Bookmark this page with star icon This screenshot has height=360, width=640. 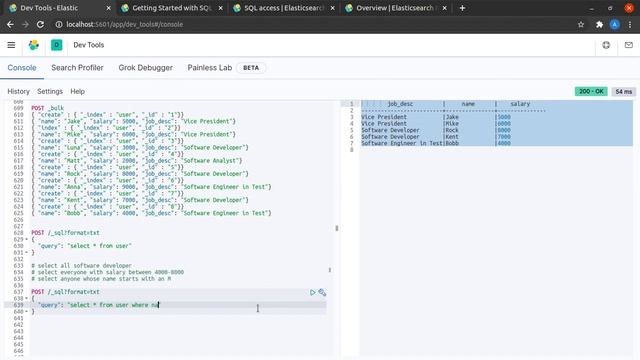pos(581,24)
